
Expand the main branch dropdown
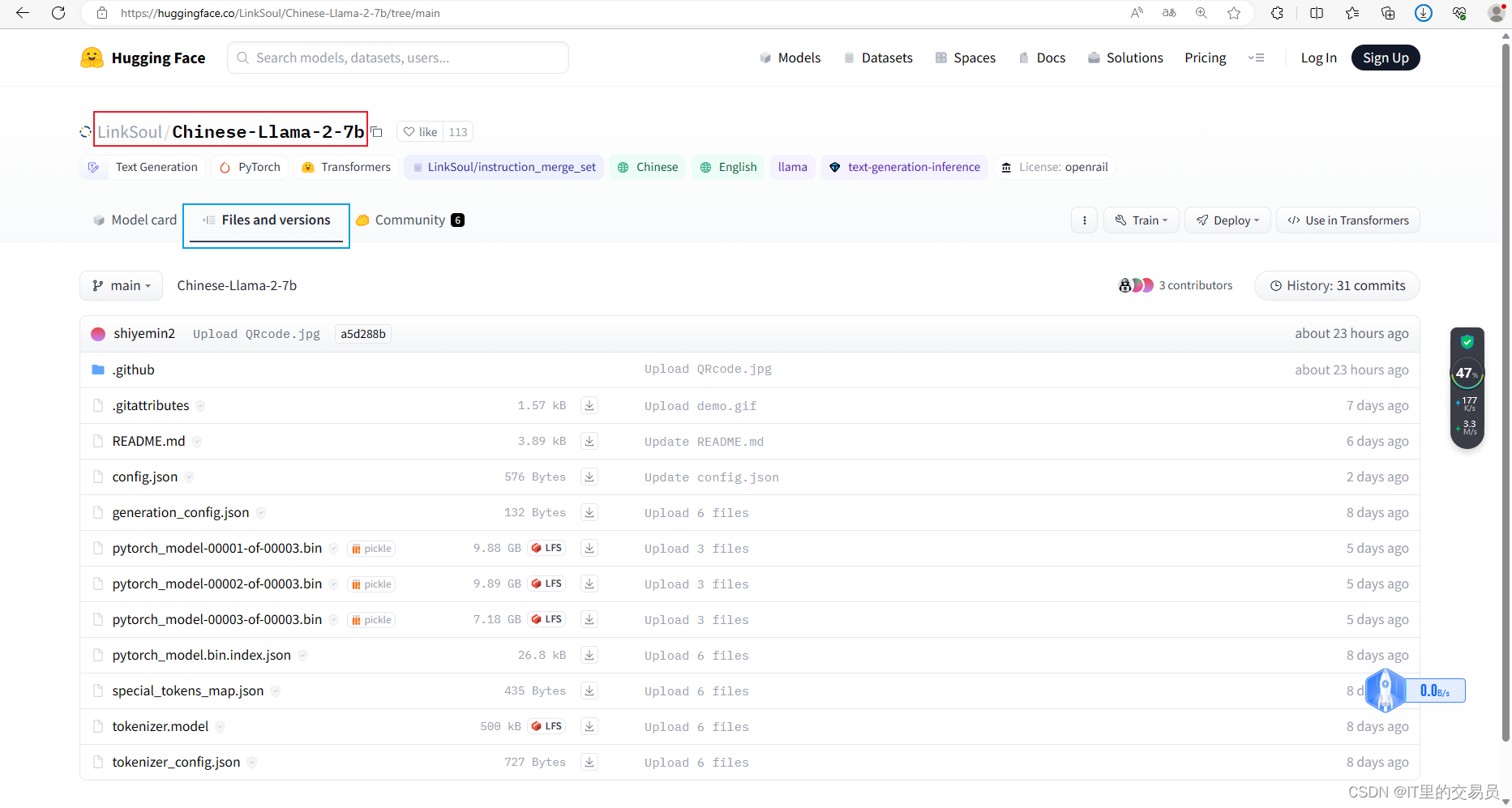point(121,285)
